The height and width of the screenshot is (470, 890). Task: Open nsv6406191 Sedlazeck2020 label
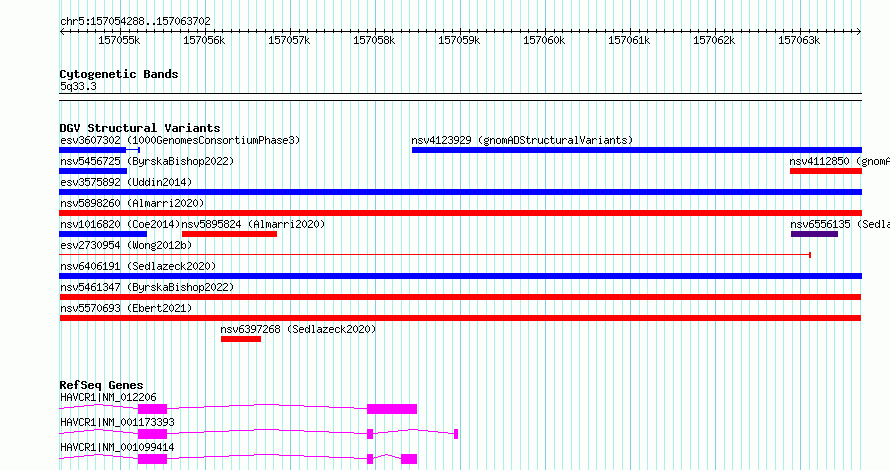tap(138, 266)
